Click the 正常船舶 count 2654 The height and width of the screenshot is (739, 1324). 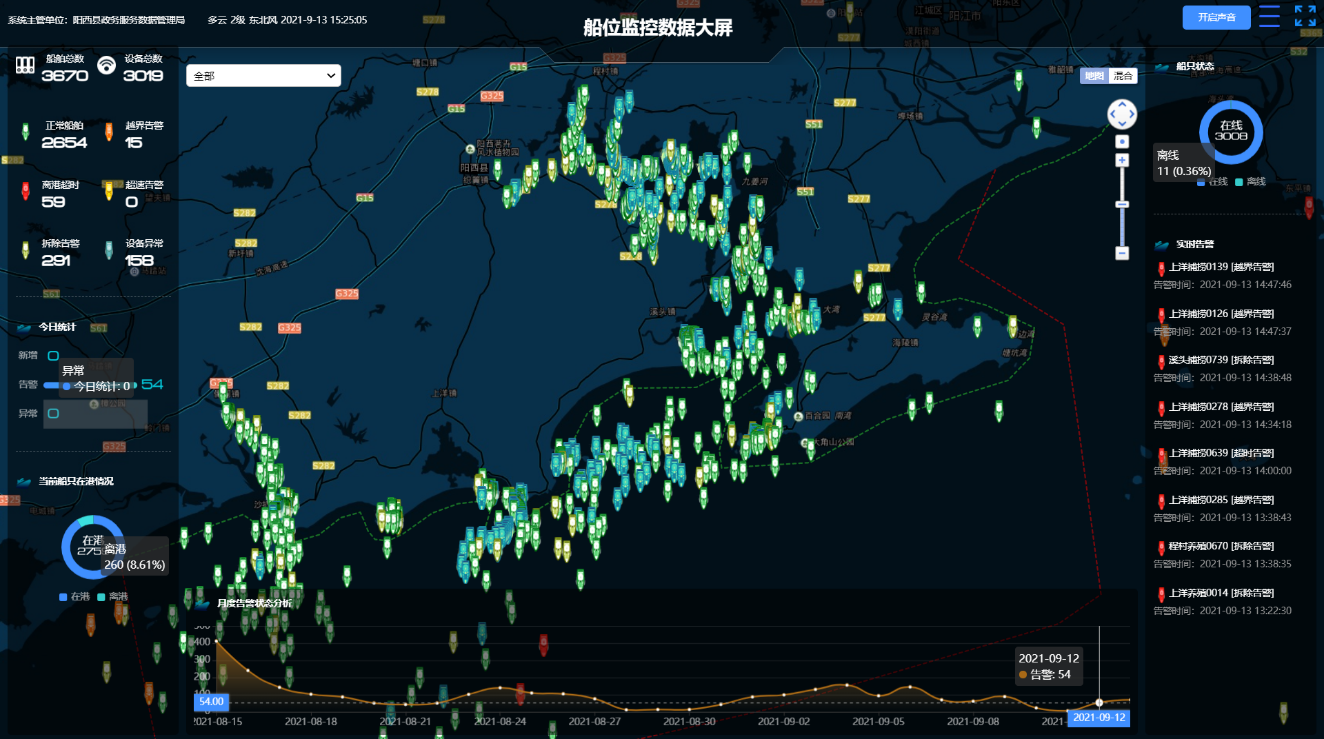[64, 143]
